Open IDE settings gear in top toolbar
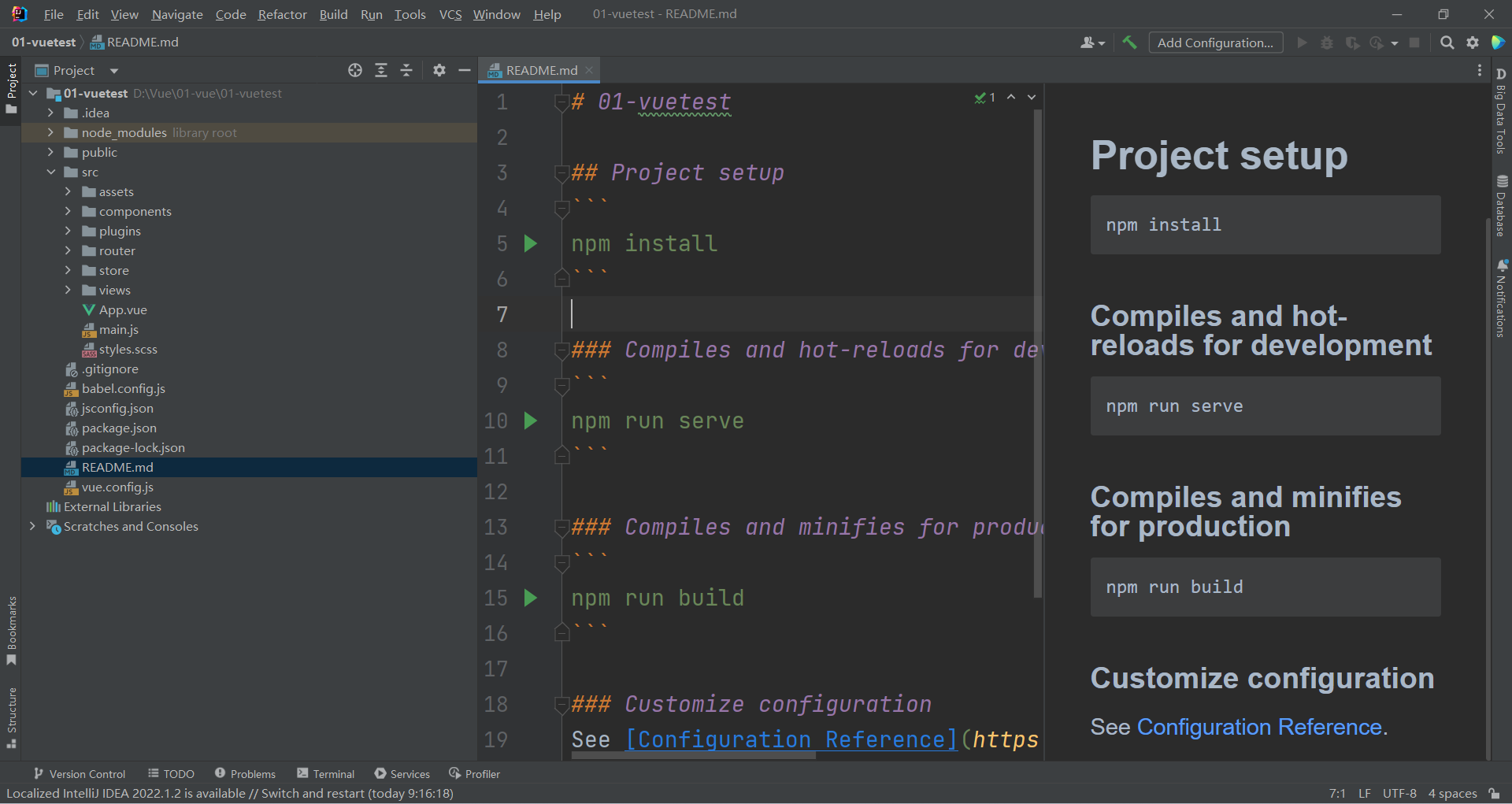1512x804 pixels. pyautogui.click(x=1472, y=43)
